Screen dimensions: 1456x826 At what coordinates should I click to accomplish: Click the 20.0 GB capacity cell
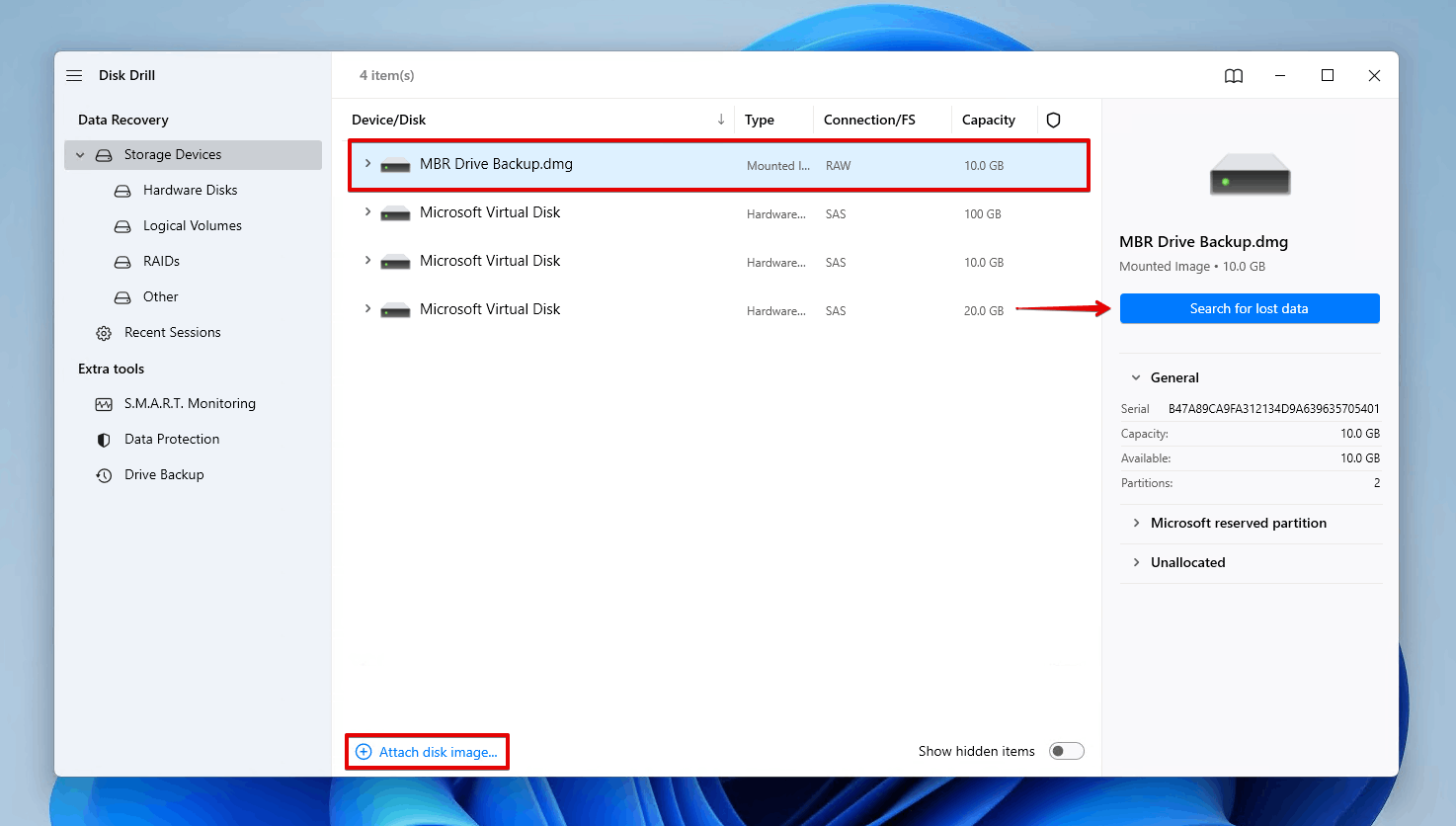(984, 311)
